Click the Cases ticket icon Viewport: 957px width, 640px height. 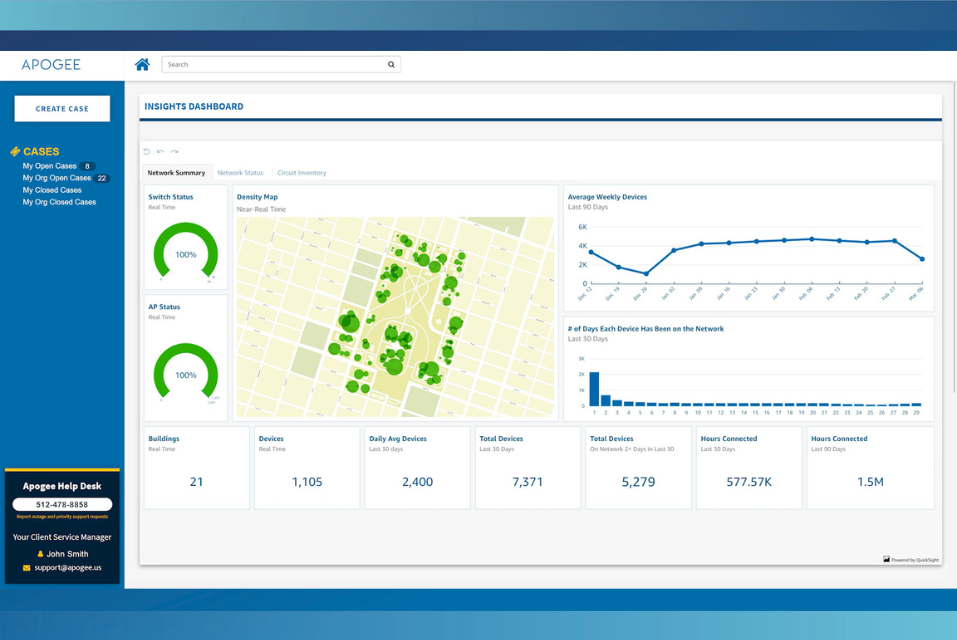point(15,152)
